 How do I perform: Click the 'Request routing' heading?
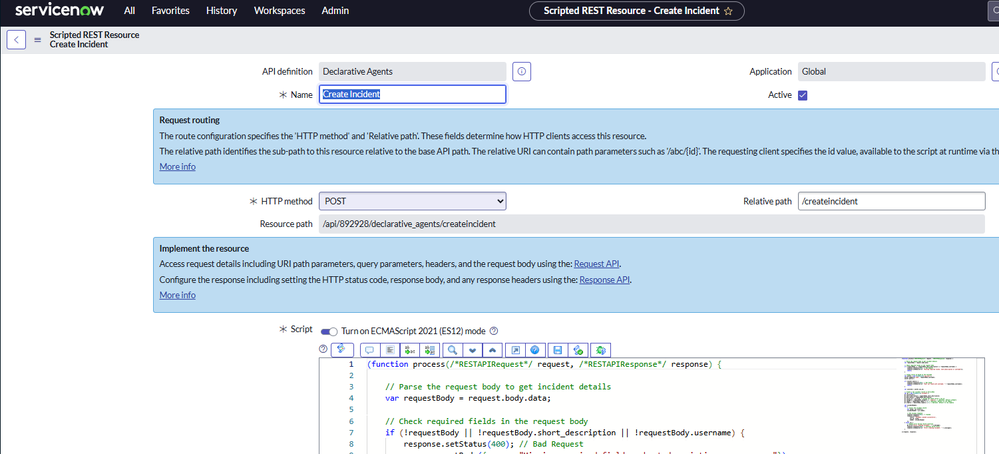(189, 120)
